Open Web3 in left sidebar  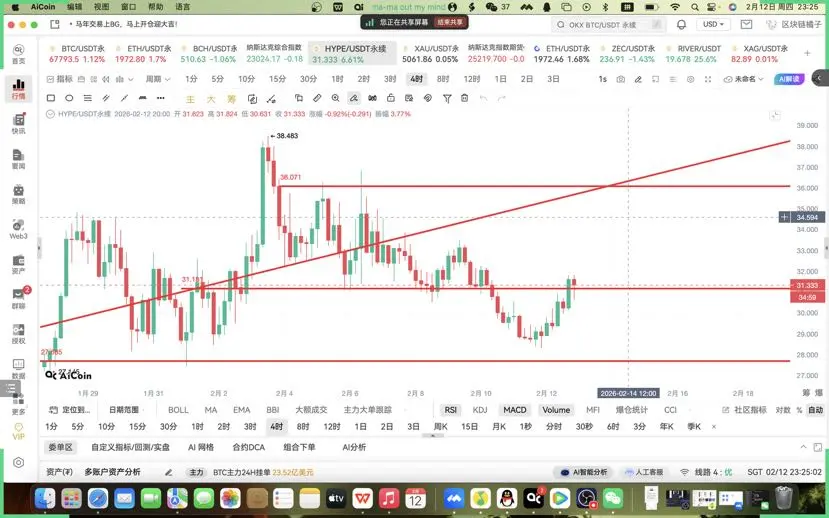click(x=19, y=229)
